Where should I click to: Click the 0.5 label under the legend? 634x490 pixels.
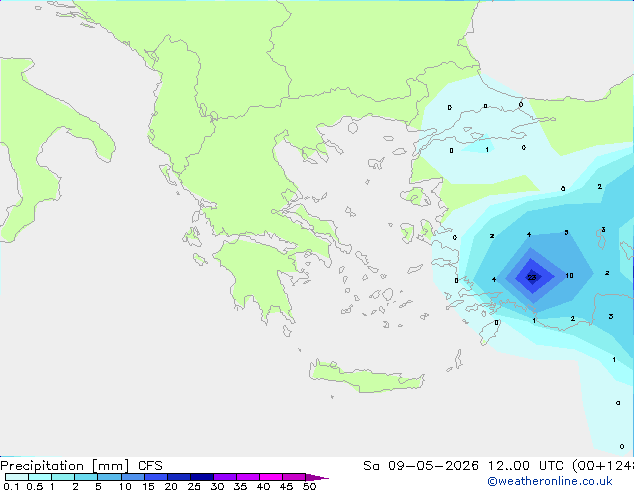(35, 486)
